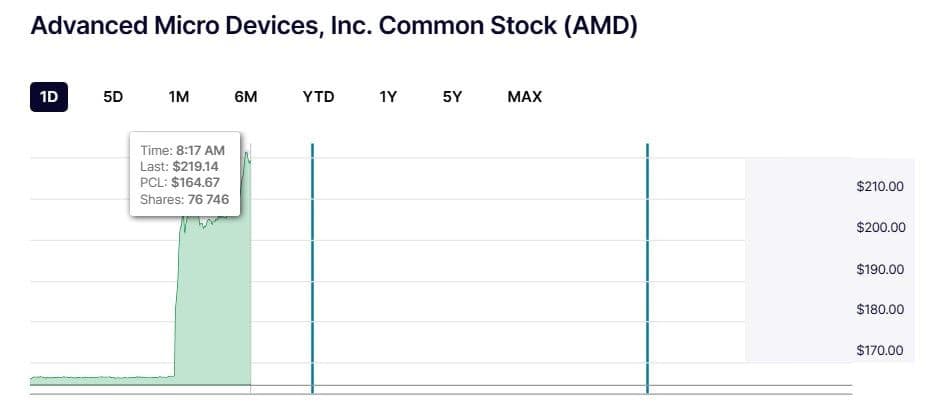936x410 pixels.
Task: Click the second teal vertical session marker
Action: (648, 268)
